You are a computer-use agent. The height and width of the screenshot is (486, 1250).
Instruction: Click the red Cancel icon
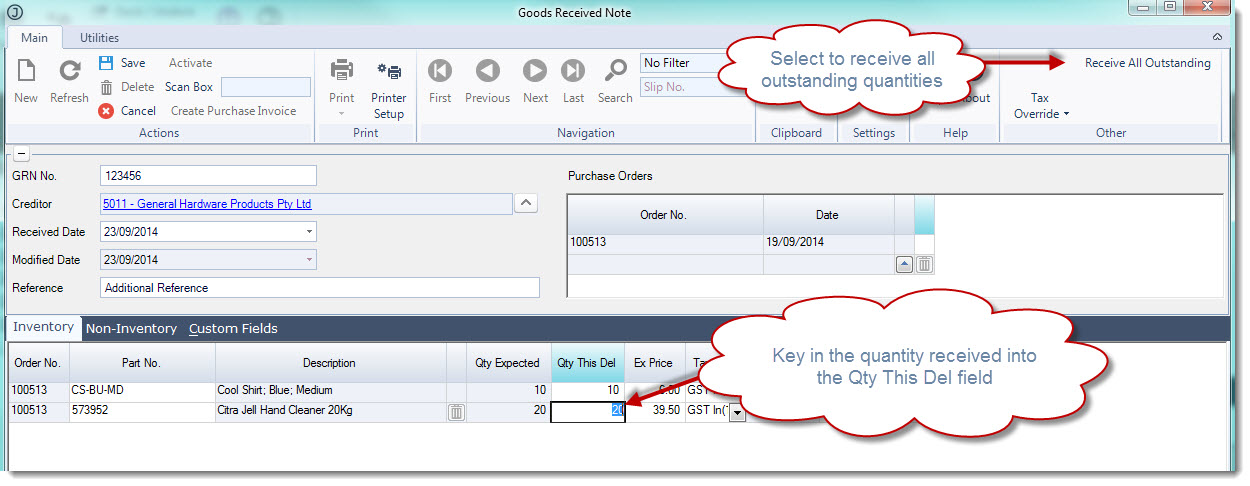pos(107,111)
